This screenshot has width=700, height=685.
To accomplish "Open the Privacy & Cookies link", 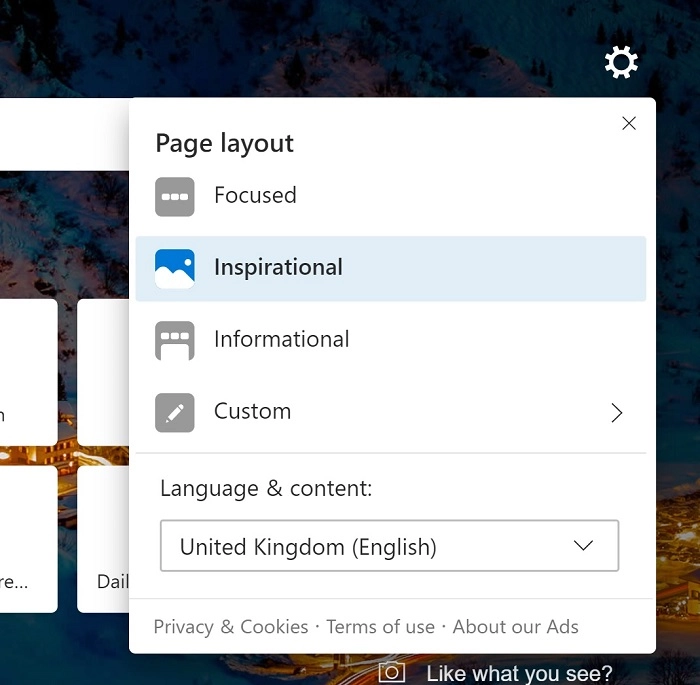I will 231,627.
